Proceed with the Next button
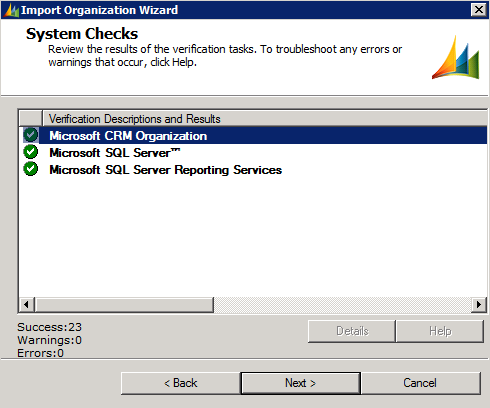Screen dimensions: 490x408 pyautogui.click(x=300, y=383)
